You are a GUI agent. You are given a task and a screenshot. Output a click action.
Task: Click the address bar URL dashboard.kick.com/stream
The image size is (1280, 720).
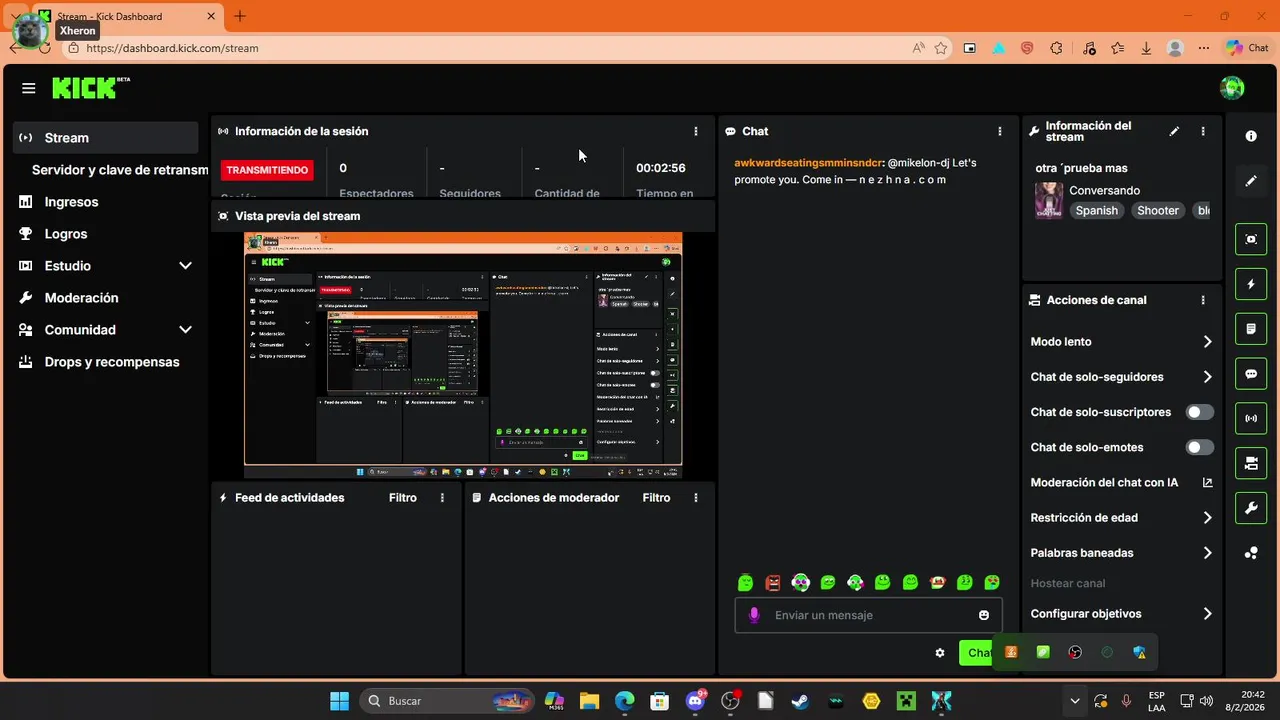[172, 48]
